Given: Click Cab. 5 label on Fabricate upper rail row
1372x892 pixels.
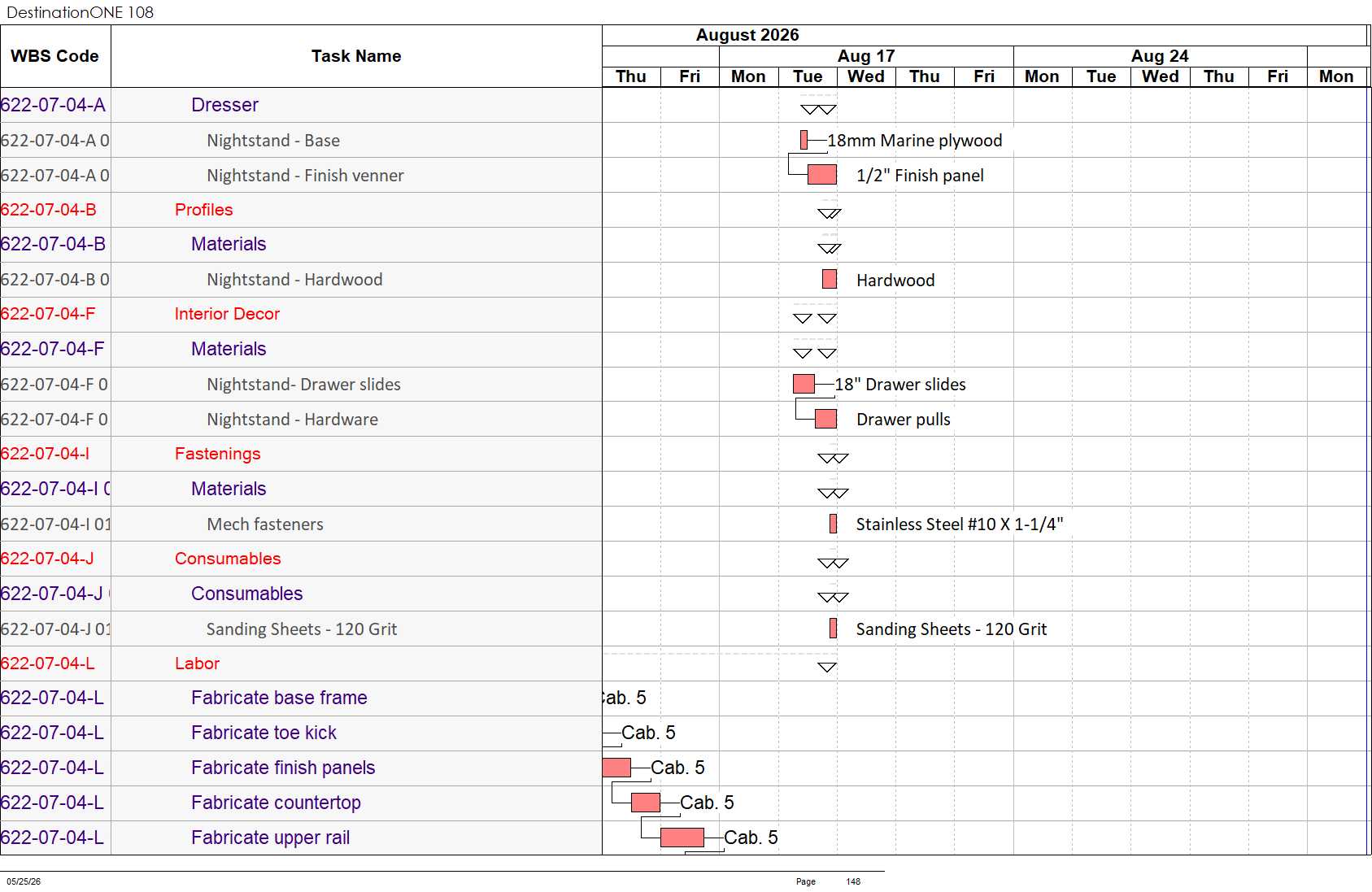Looking at the screenshot, I should (751, 838).
